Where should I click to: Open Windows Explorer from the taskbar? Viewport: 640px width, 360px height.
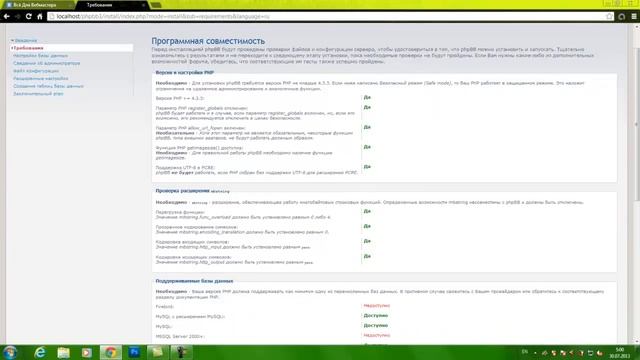(63, 352)
